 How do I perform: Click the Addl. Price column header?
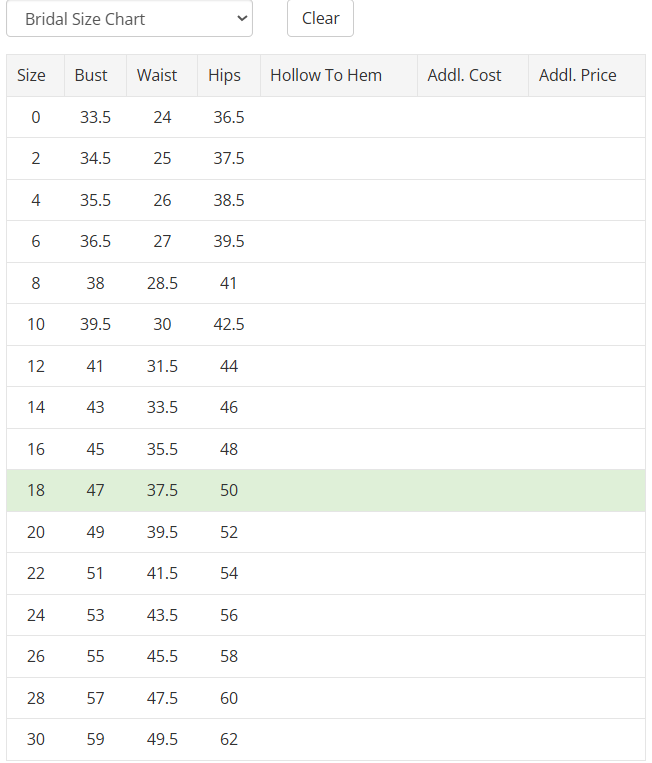(578, 75)
